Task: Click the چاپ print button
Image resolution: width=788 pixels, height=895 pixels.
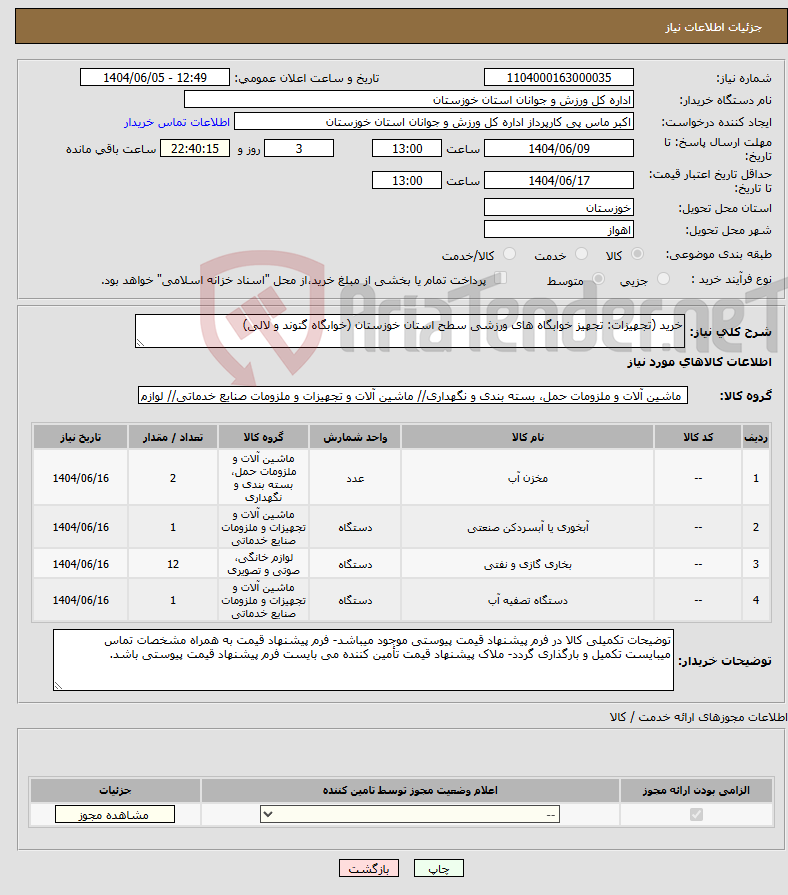Action: coord(439,868)
